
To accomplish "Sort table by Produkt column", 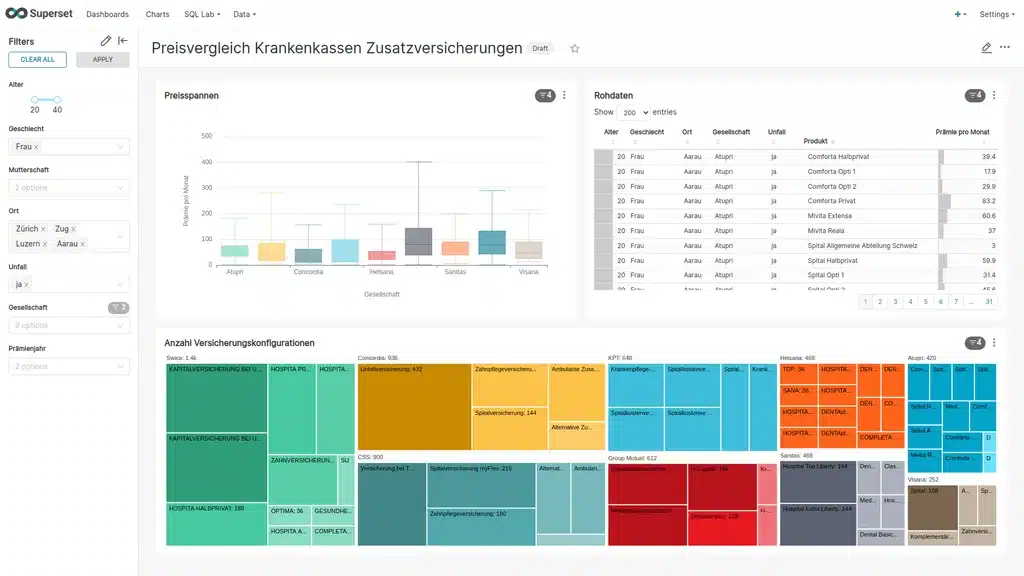I will point(815,141).
